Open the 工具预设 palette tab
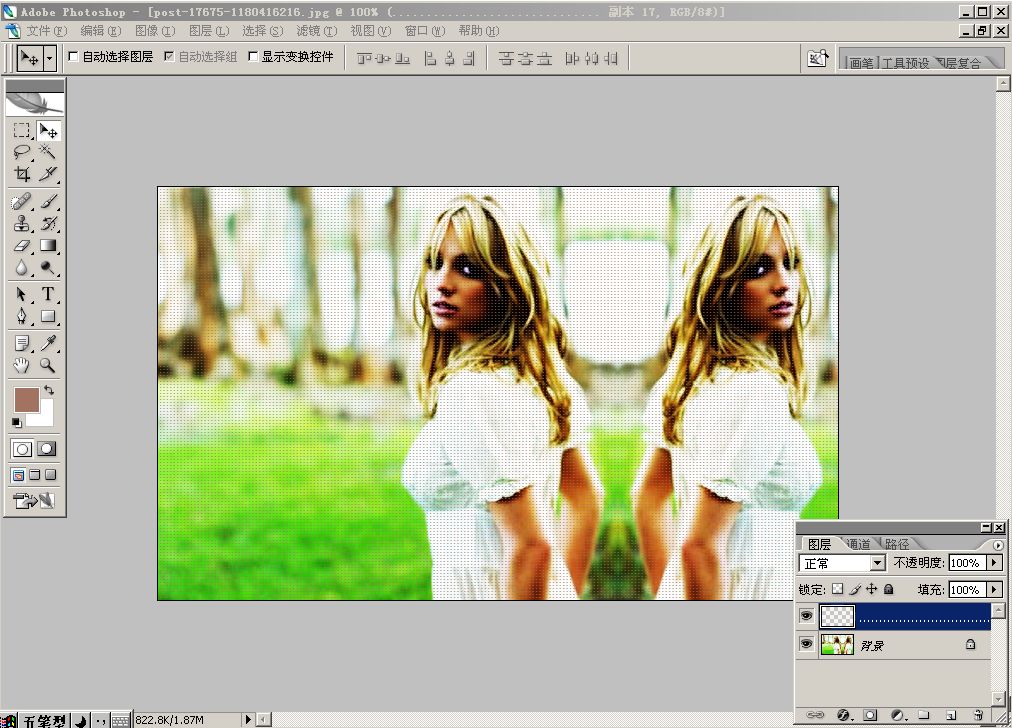 click(904, 63)
